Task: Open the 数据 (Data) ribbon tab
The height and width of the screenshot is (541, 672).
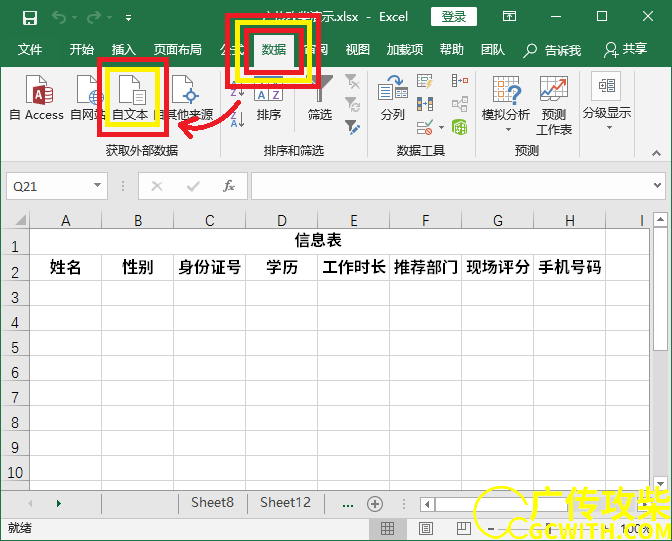Action: point(273,50)
